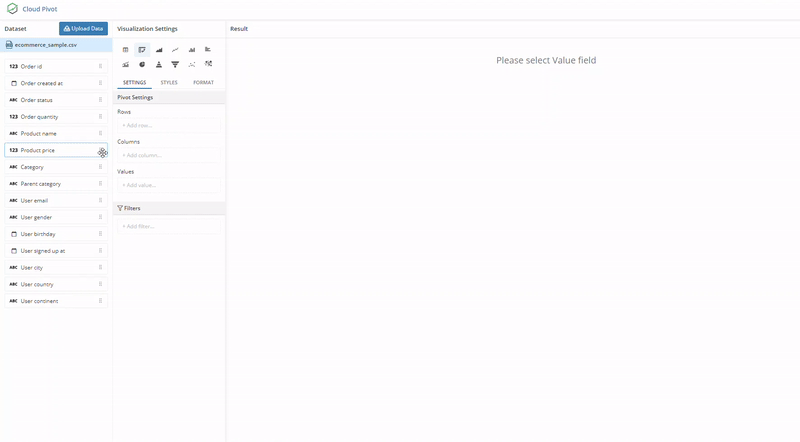Click the drag handle on Order id
This screenshot has height=442, width=800.
click(x=100, y=66)
